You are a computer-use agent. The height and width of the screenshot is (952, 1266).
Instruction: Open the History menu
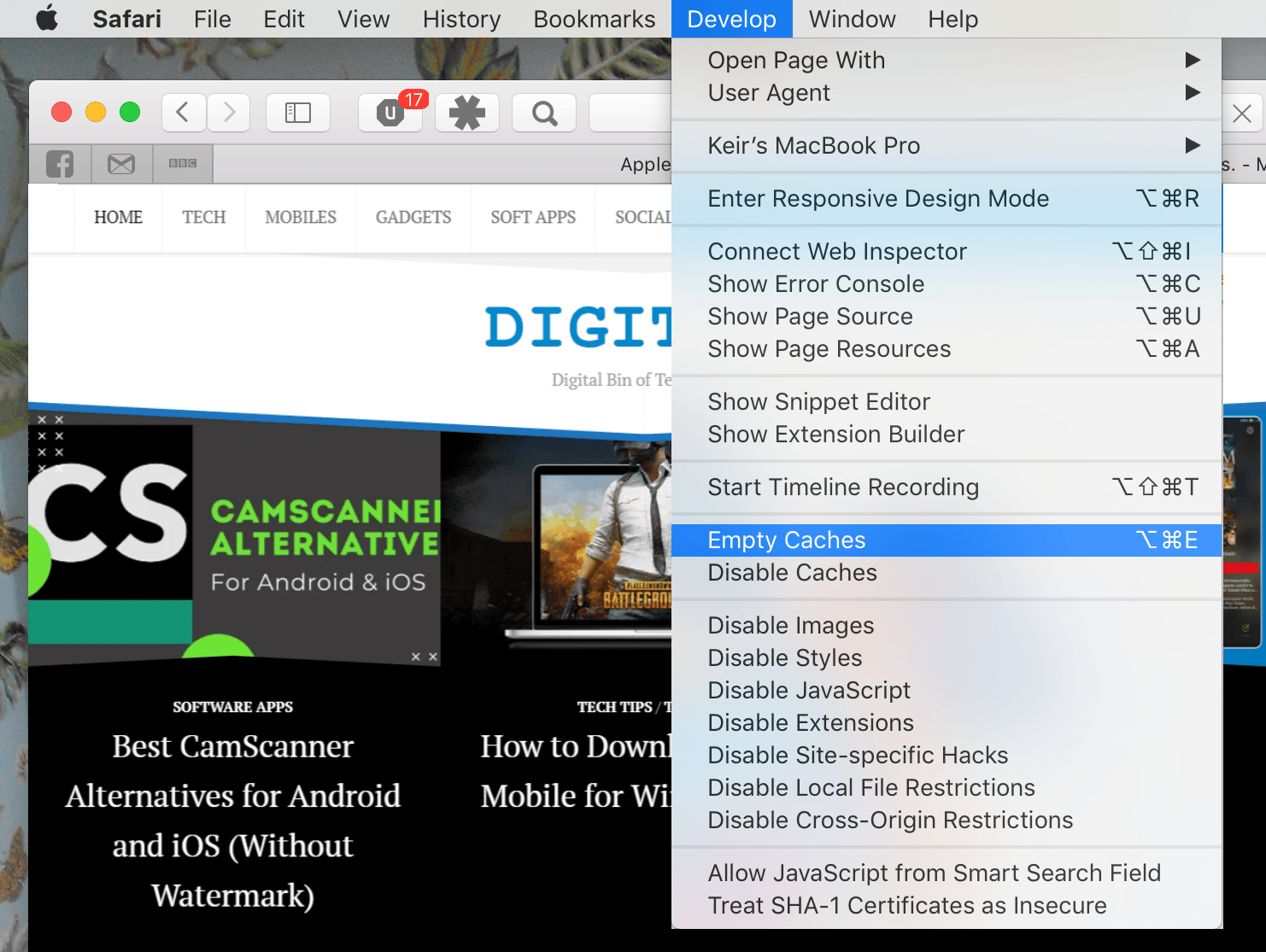point(461,19)
